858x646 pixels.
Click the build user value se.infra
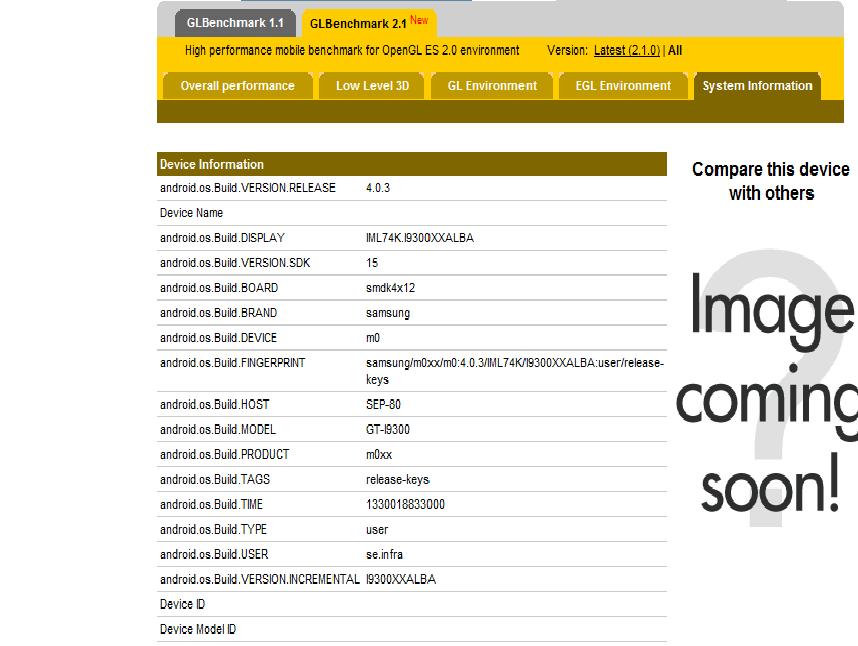[x=384, y=555]
